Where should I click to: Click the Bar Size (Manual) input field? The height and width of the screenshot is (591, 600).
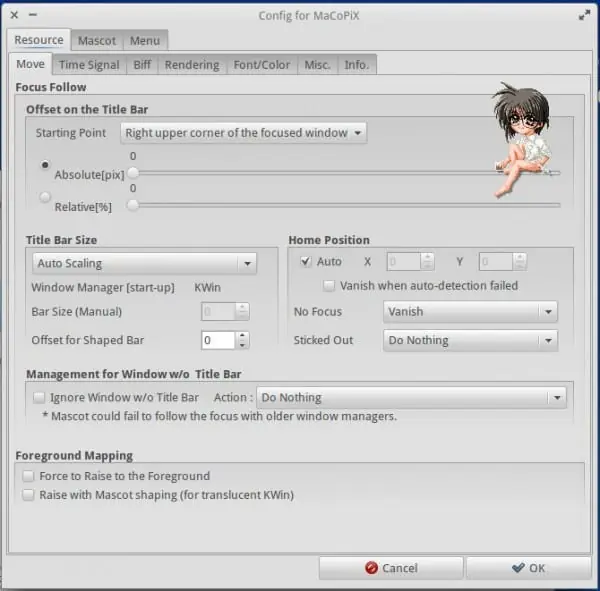(x=218, y=312)
